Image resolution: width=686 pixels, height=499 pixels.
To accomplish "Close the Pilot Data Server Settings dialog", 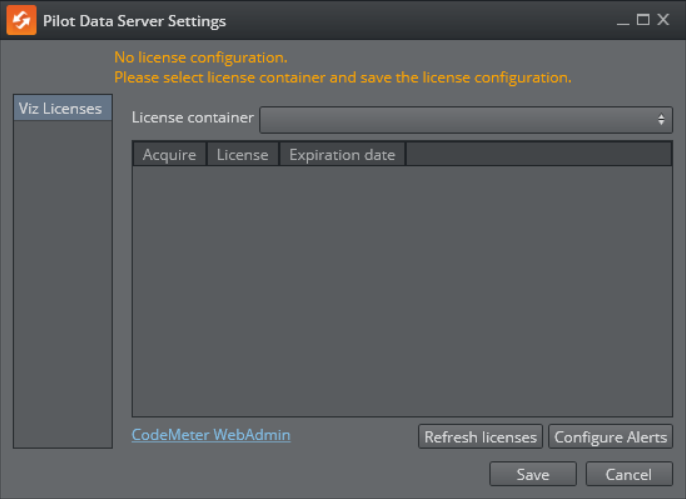I will click(663, 20).
